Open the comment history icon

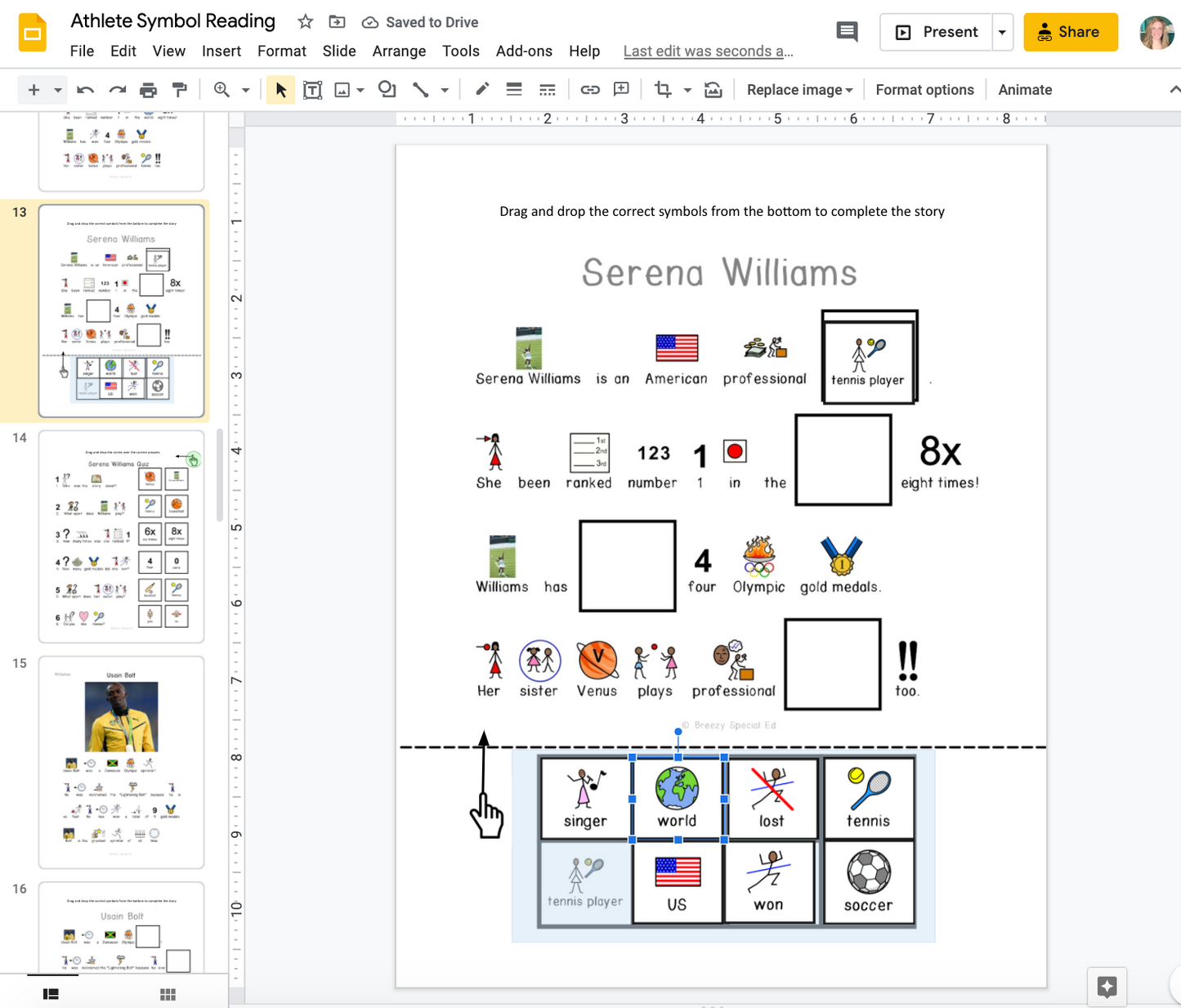(x=848, y=32)
